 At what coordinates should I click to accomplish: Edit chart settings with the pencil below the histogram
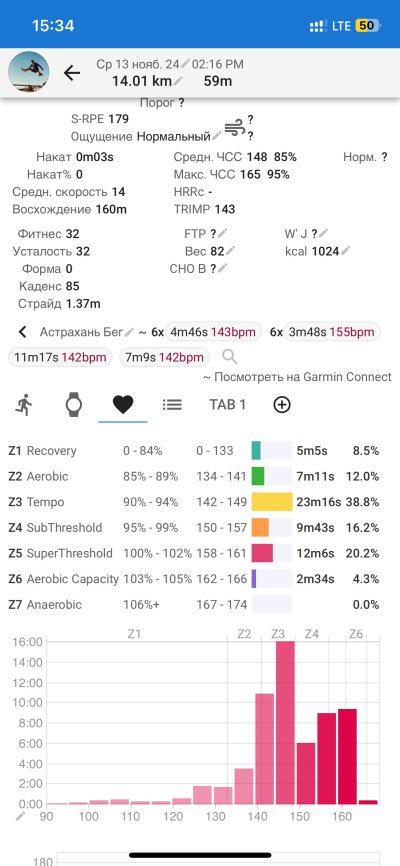[x=20, y=816]
